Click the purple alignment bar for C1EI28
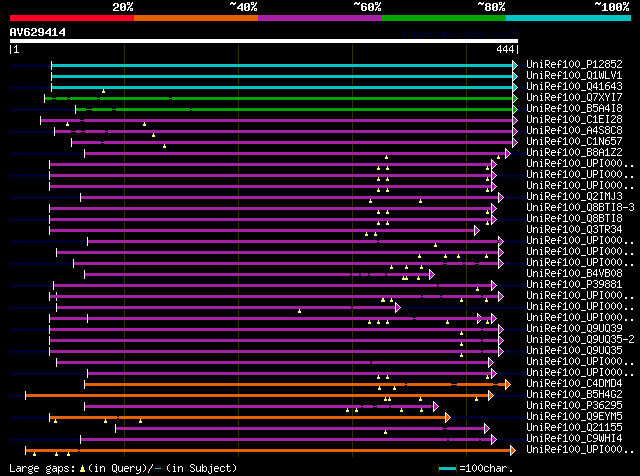 pos(277,120)
